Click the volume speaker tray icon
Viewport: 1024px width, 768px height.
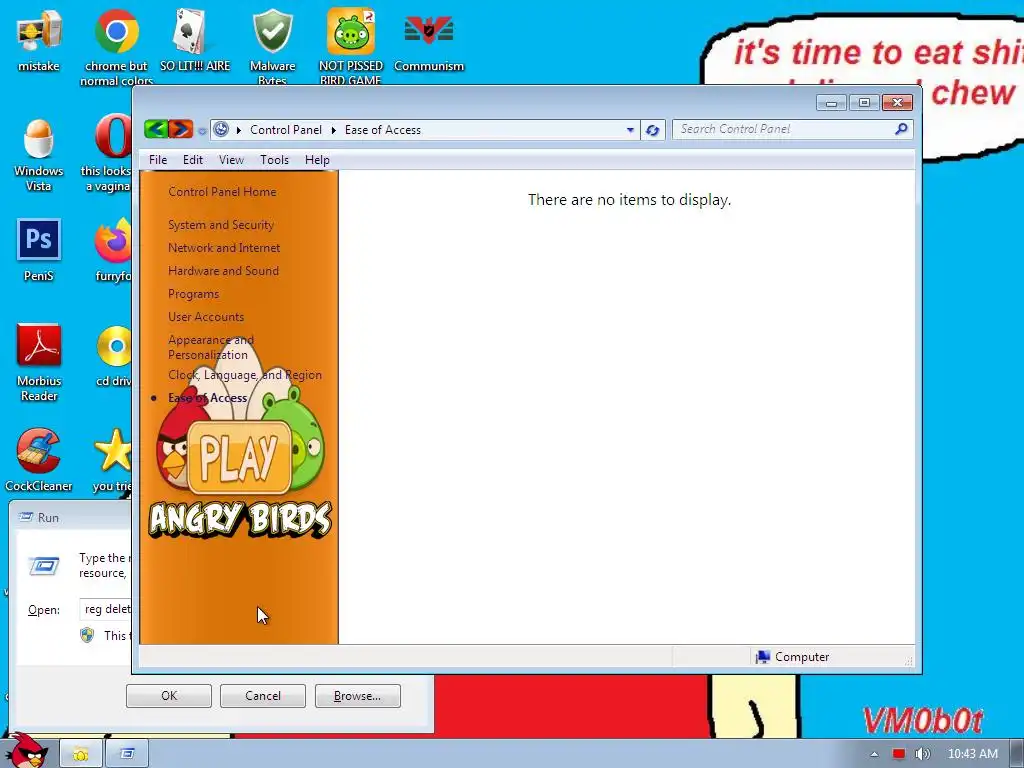922,754
